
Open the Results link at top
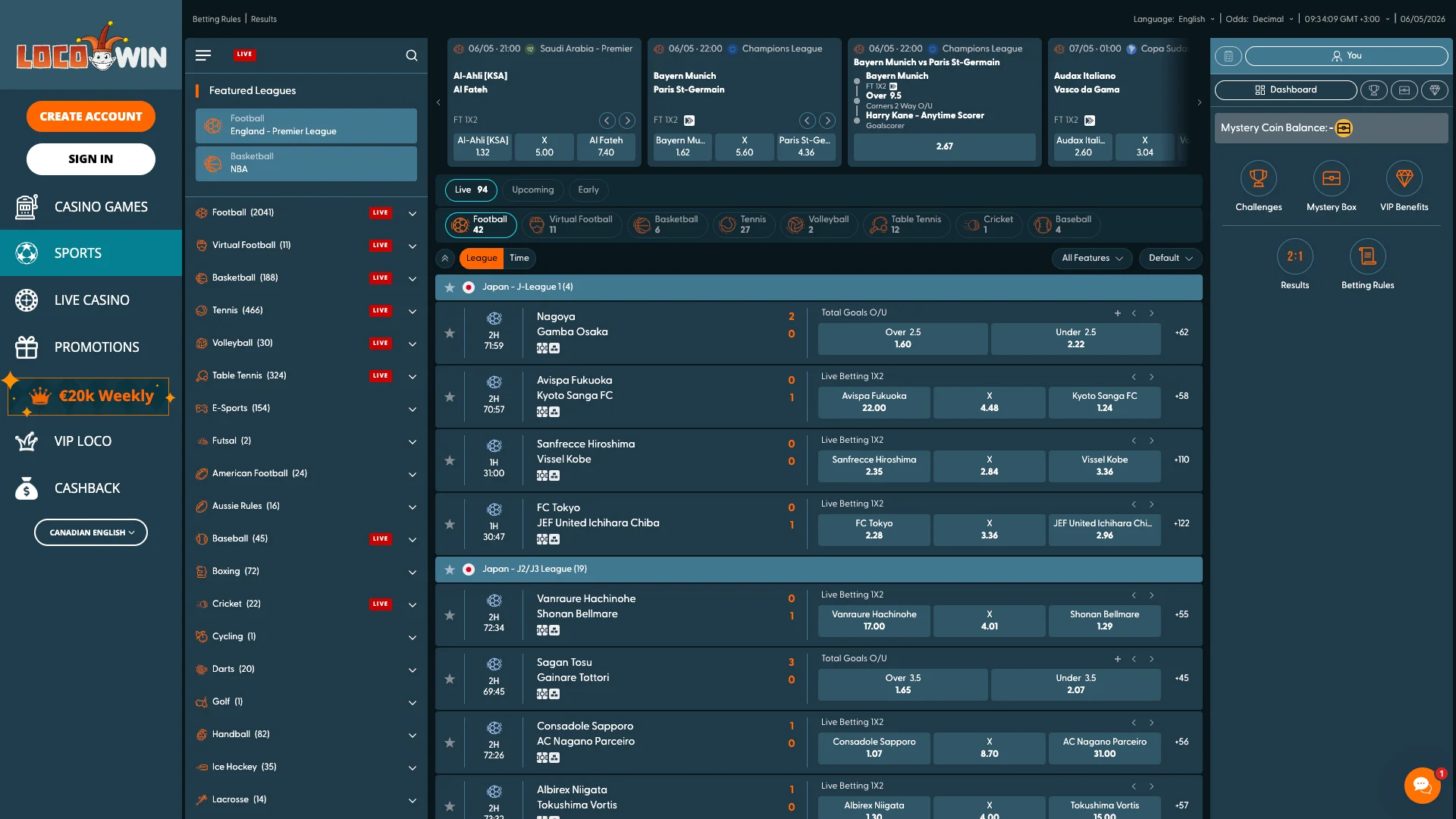click(x=264, y=20)
